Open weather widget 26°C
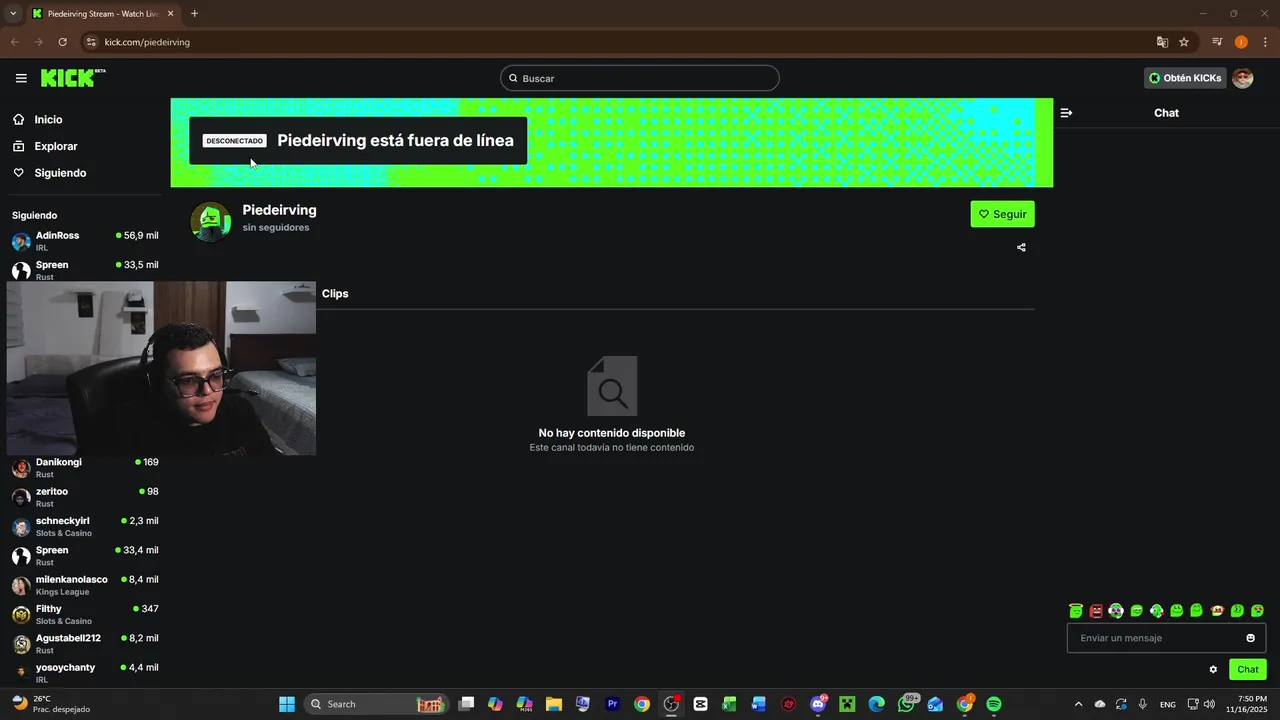1280x720 pixels. [50, 704]
